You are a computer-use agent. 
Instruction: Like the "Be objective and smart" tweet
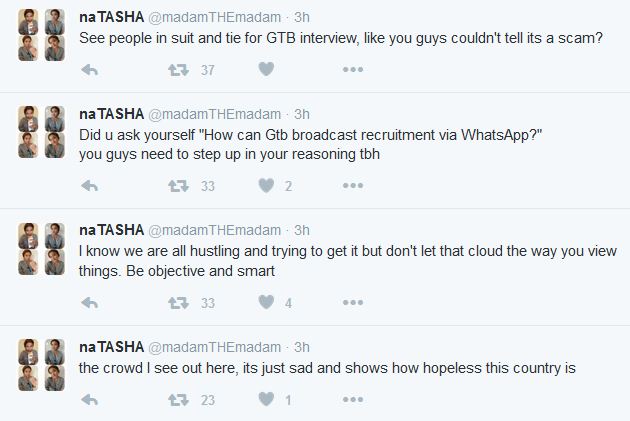coord(266,303)
